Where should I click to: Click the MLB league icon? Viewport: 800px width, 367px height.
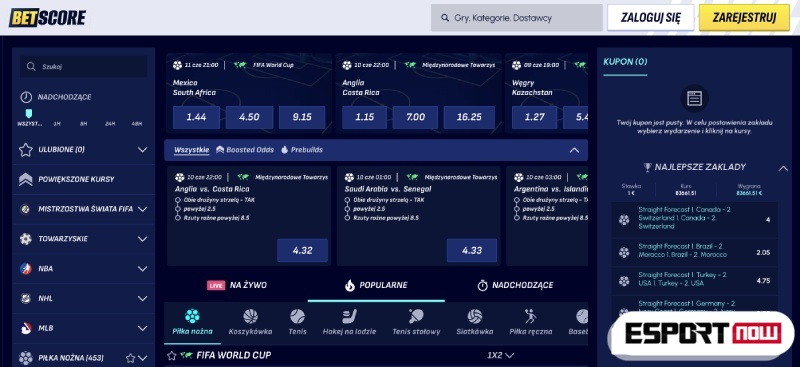(26, 328)
